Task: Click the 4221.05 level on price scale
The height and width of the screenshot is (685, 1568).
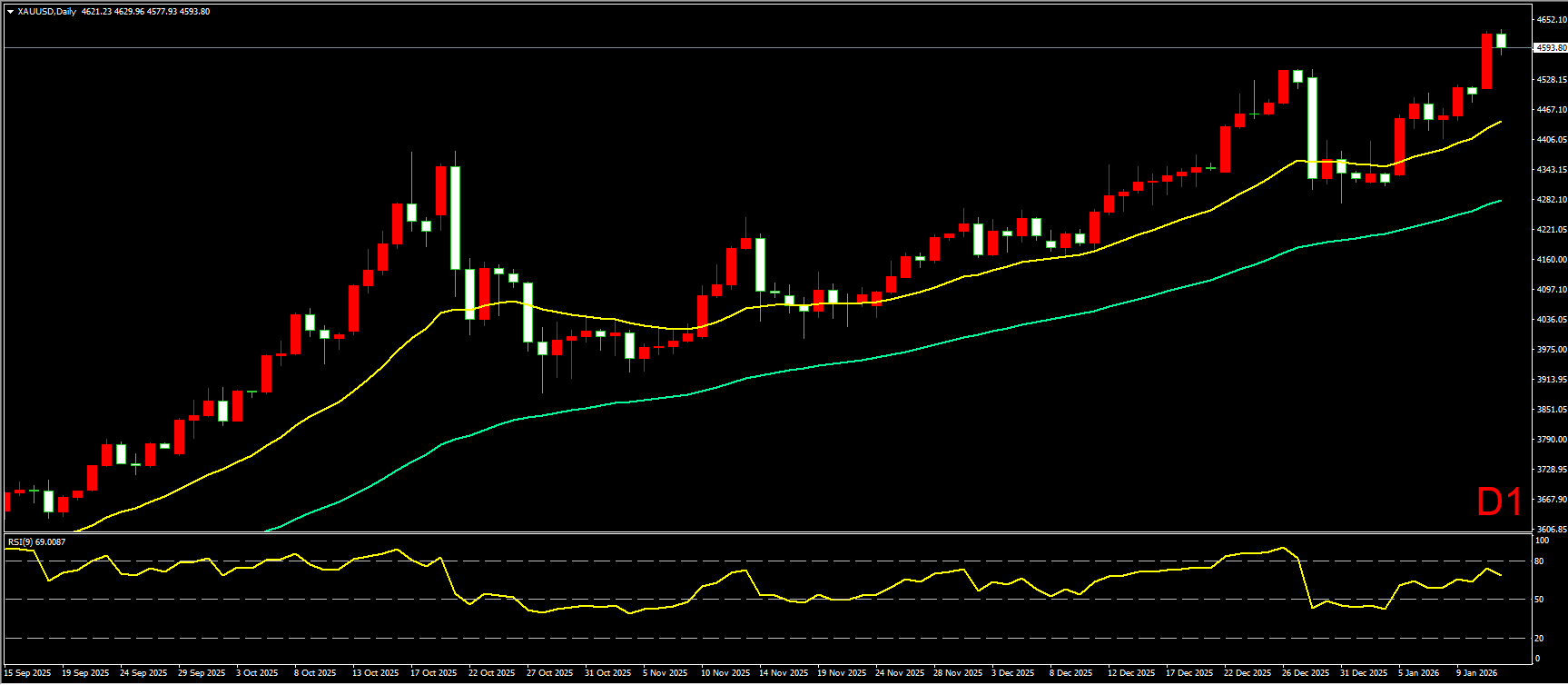Action: click(1549, 230)
